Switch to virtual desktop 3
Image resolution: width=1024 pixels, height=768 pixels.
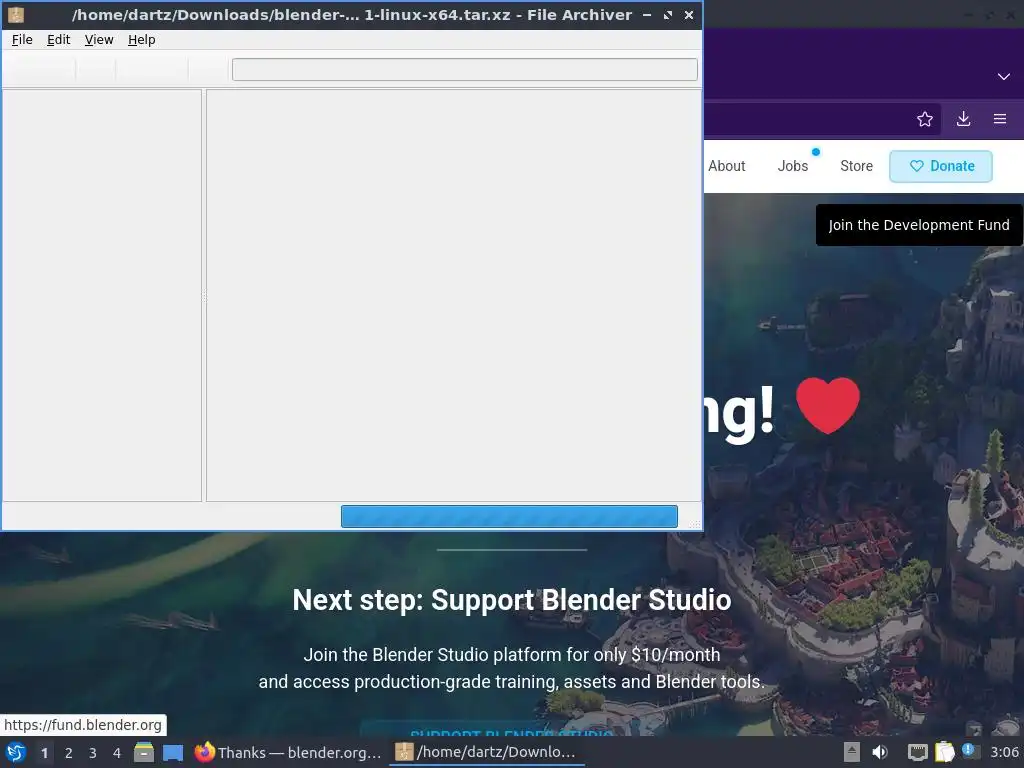(x=93, y=753)
